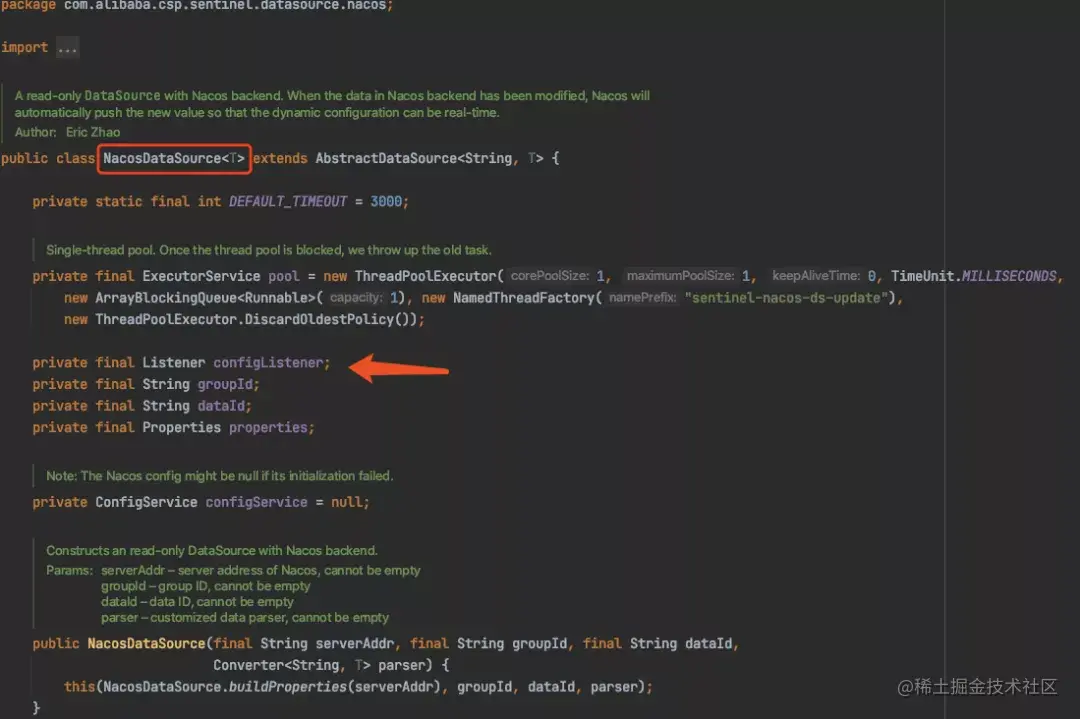Click the Properties type name
Viewport: 1080px width, 719px height.
tap(182, 428)
